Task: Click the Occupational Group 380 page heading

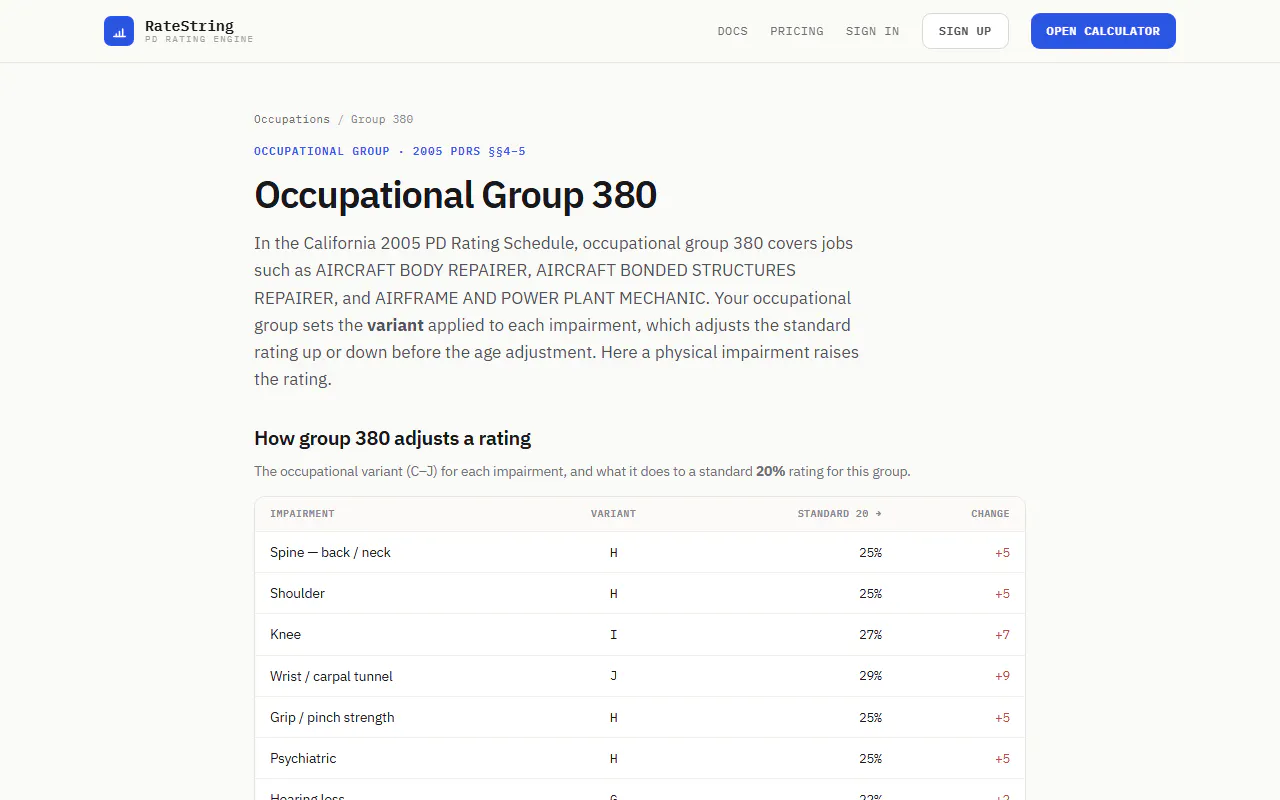Action: coord(455,195)
